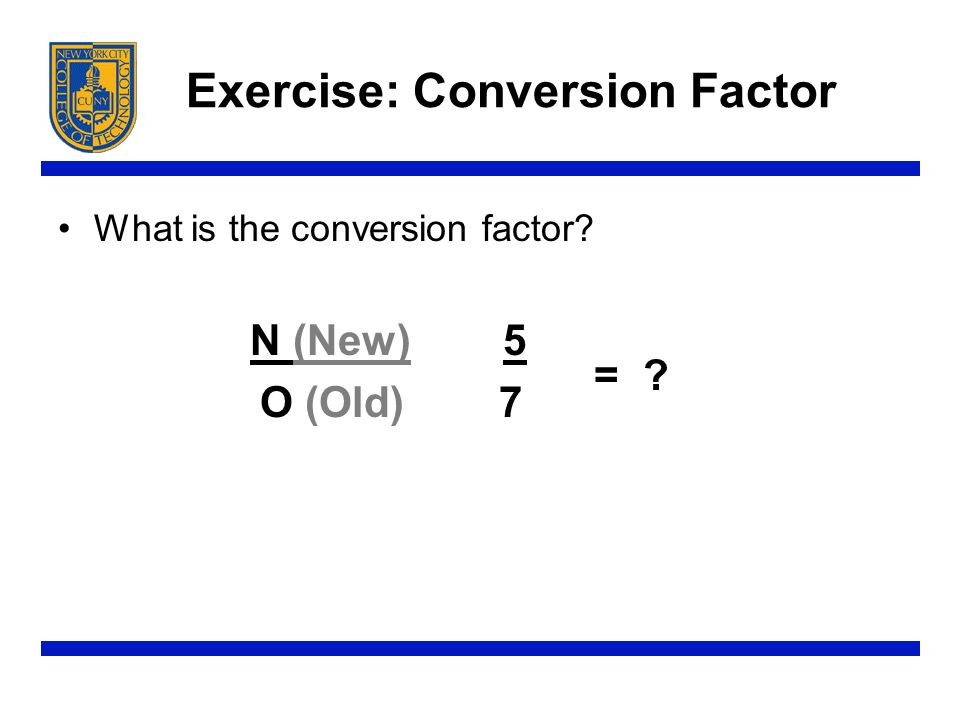Select the 'Exercise: Conversion Factor' title
Screen dimensions: 960x720
pyautogui.click(x=511, y=91)
